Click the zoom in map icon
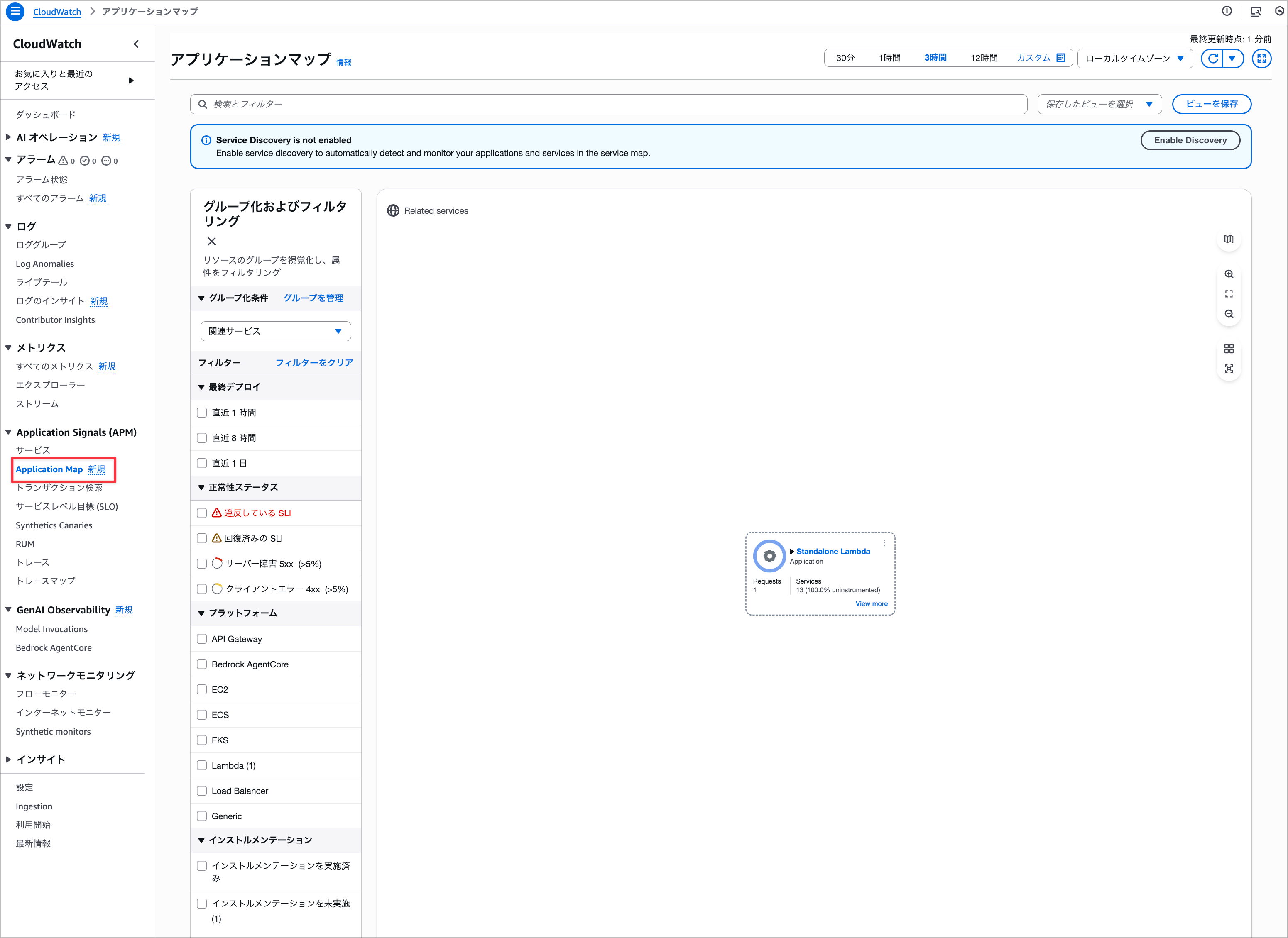Image resolution: width=1288 pixels, height=938 pixels. [x=1228, y=274]
